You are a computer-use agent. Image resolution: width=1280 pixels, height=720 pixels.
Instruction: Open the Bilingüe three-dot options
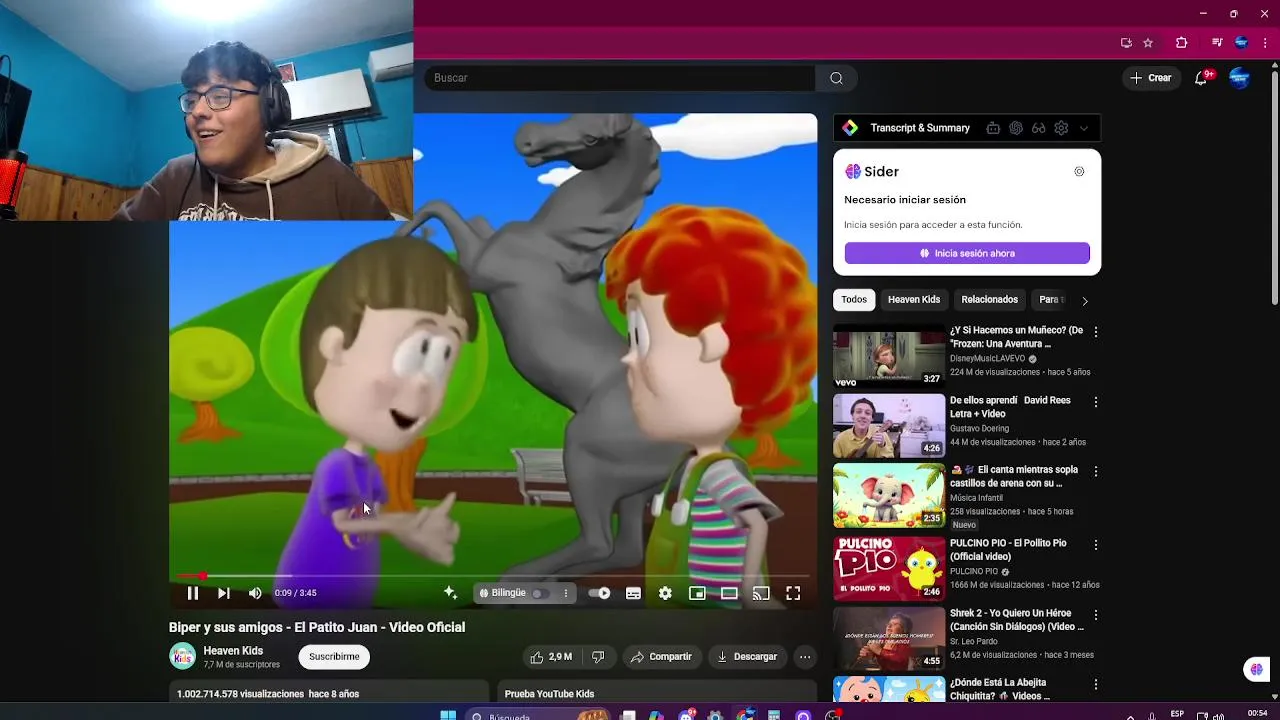pyautogui.click(x=566, y=593)
